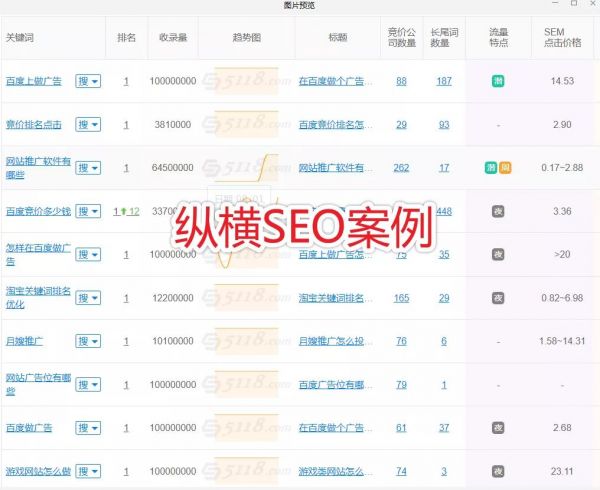This screenshot has width=600, height=490.
Task: Open the keyword link 月嫂推广
Action: pyautogui.click(x=23, y=341)
